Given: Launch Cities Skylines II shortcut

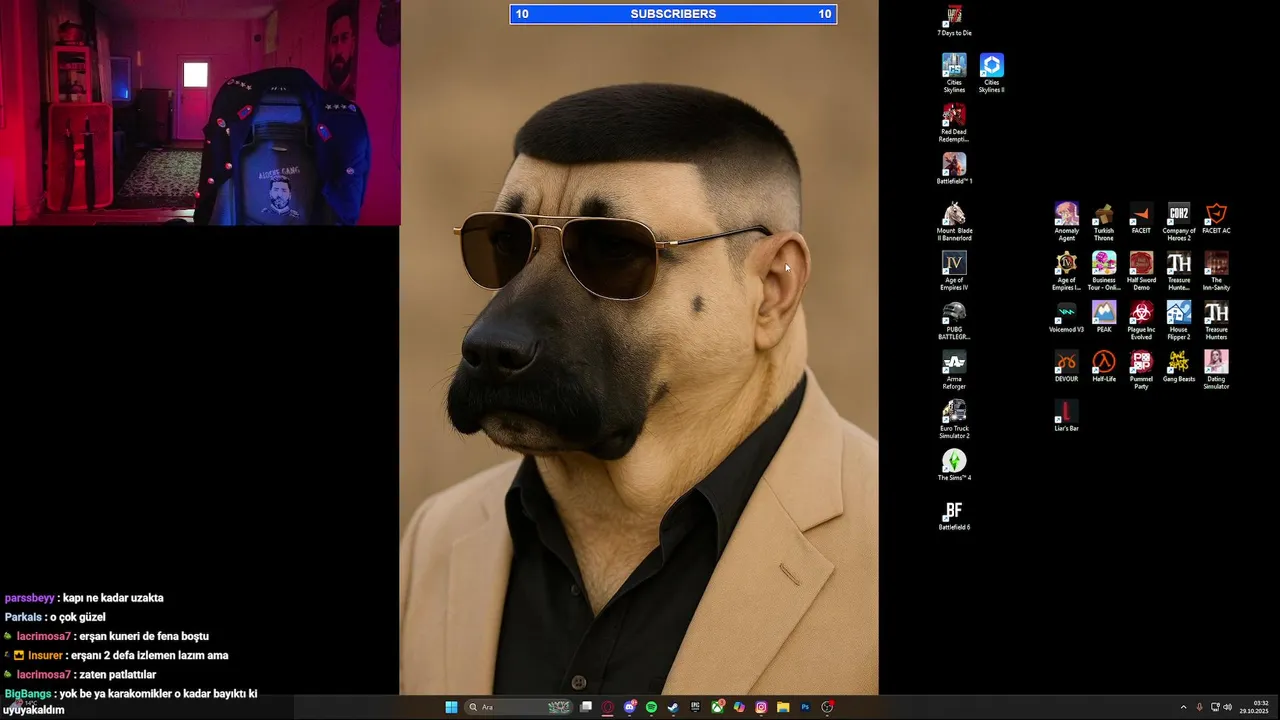Looking at the screenshot, I should click(991, 72).
